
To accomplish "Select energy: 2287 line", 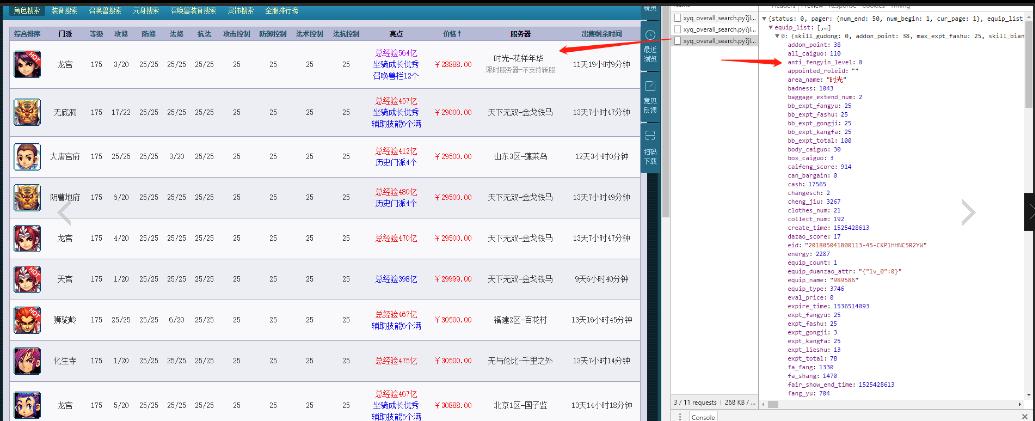I will 809,253.
